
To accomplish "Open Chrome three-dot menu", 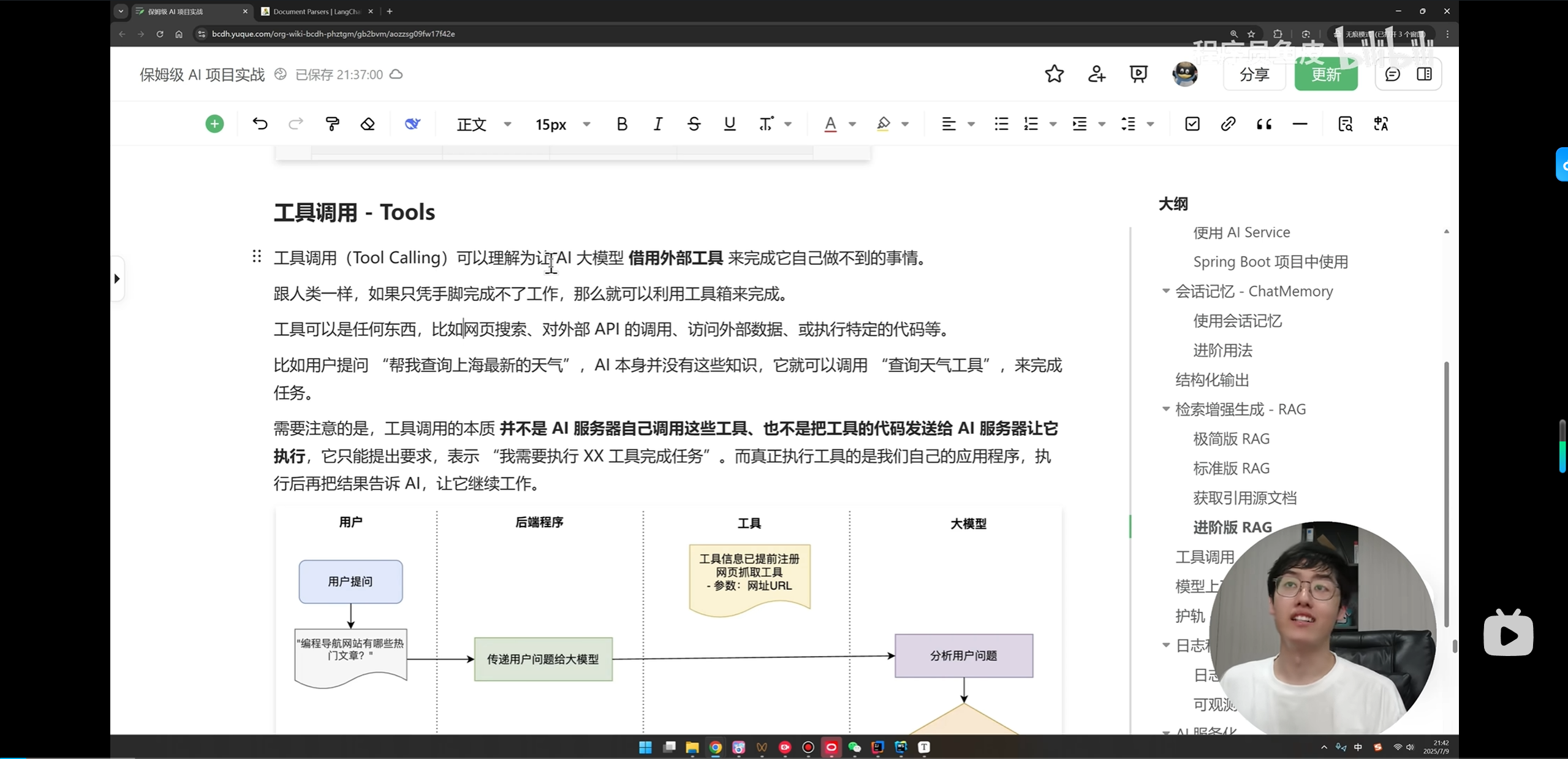I will 1447,34.
